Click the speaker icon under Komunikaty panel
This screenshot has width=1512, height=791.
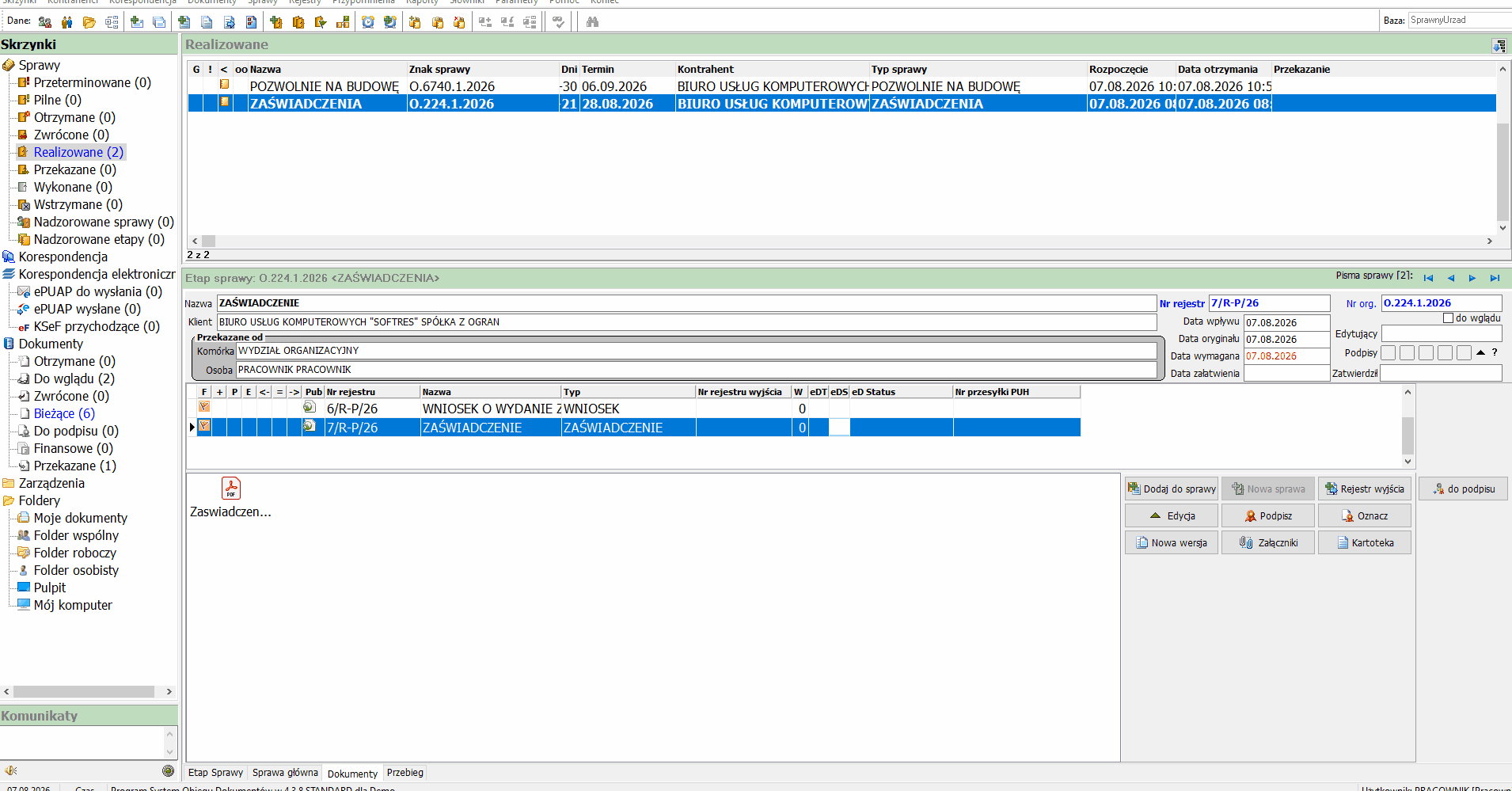(11, 770)
